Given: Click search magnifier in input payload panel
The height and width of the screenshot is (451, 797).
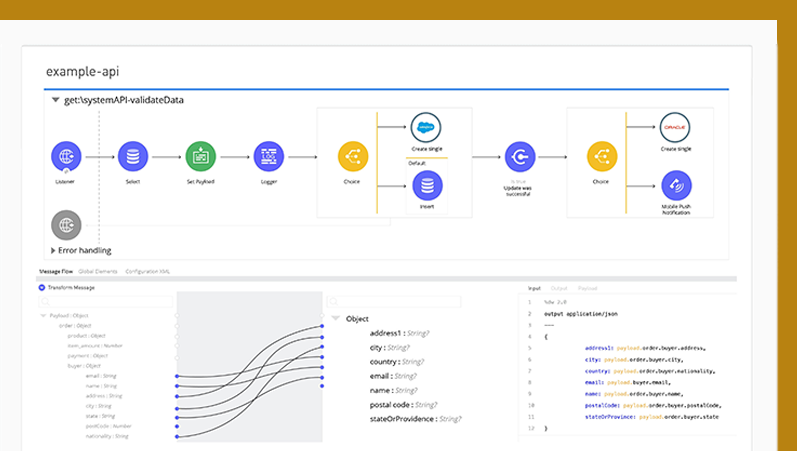Looking at the screenshot, I should pos(45,302).
